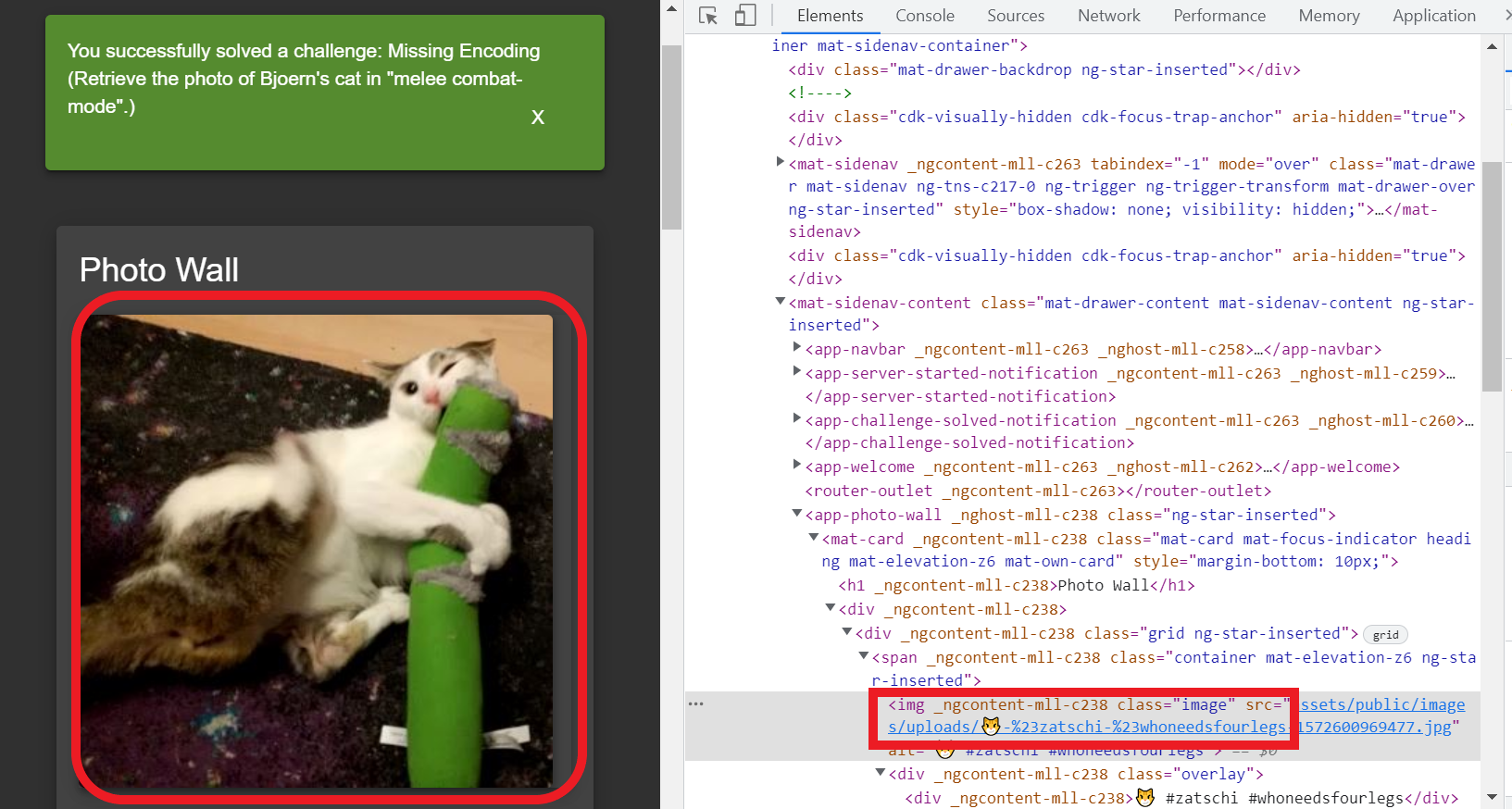
Task: Open the Application tab
Action: click(1434, 16)
